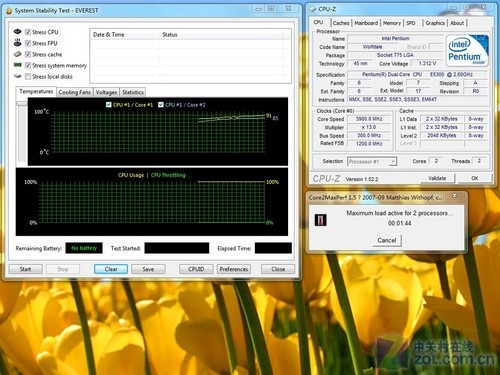This screenshot has width=500, height=375.
Task: Select the CPU tab in CPU-Z
Action: [318, 22]
